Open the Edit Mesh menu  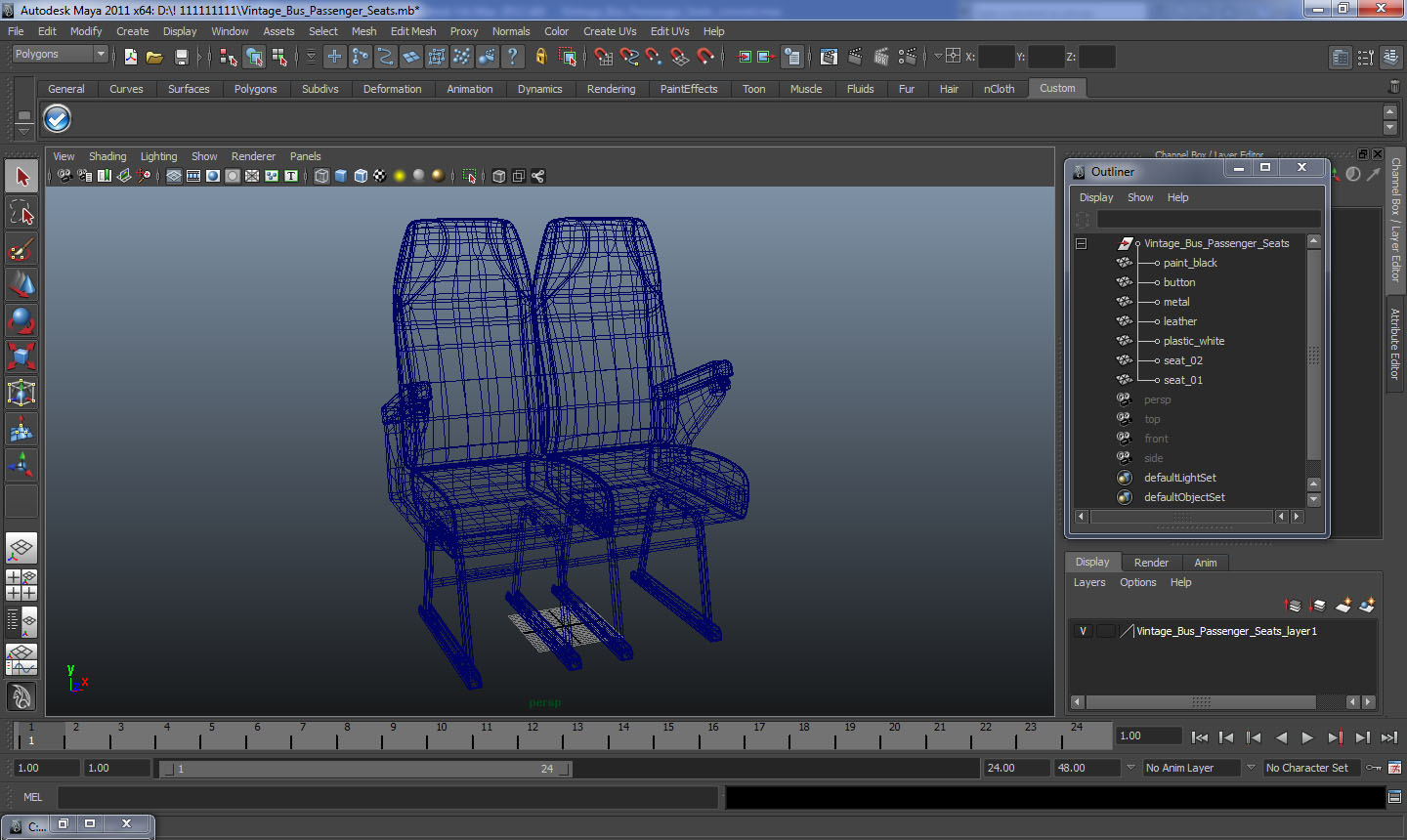tap(413, 31)
